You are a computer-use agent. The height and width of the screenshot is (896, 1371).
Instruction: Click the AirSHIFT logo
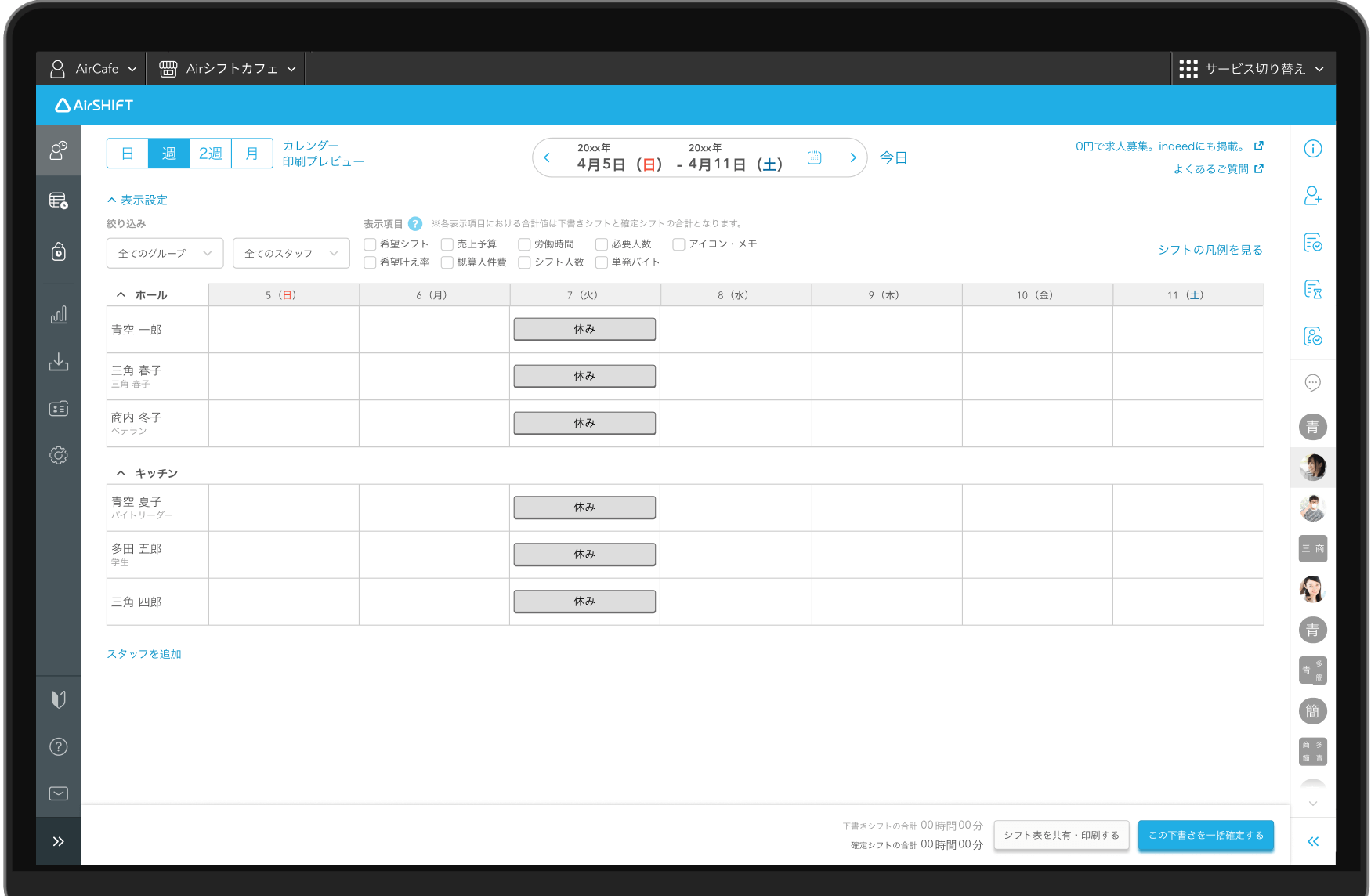pos(94,105)
